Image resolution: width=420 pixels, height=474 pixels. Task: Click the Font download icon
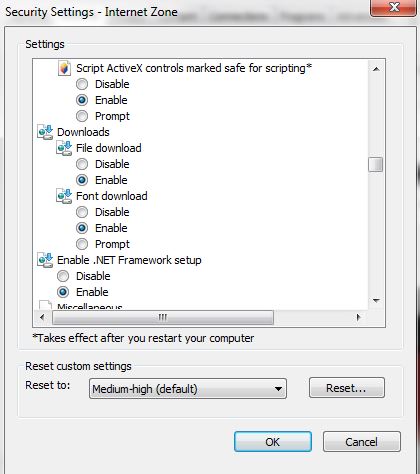pos(64,196)
